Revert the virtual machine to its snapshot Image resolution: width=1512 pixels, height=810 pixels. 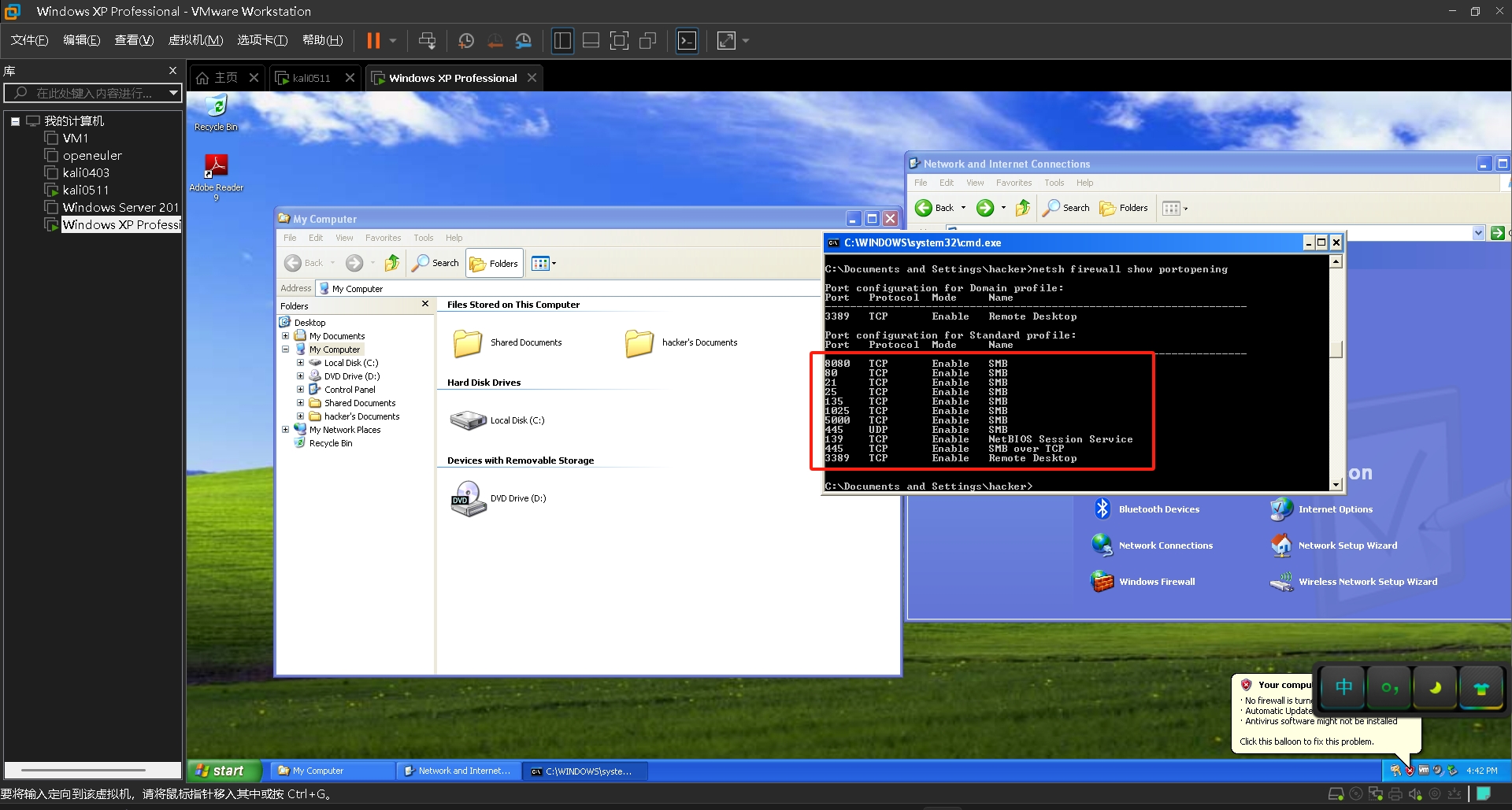(495, 40)
